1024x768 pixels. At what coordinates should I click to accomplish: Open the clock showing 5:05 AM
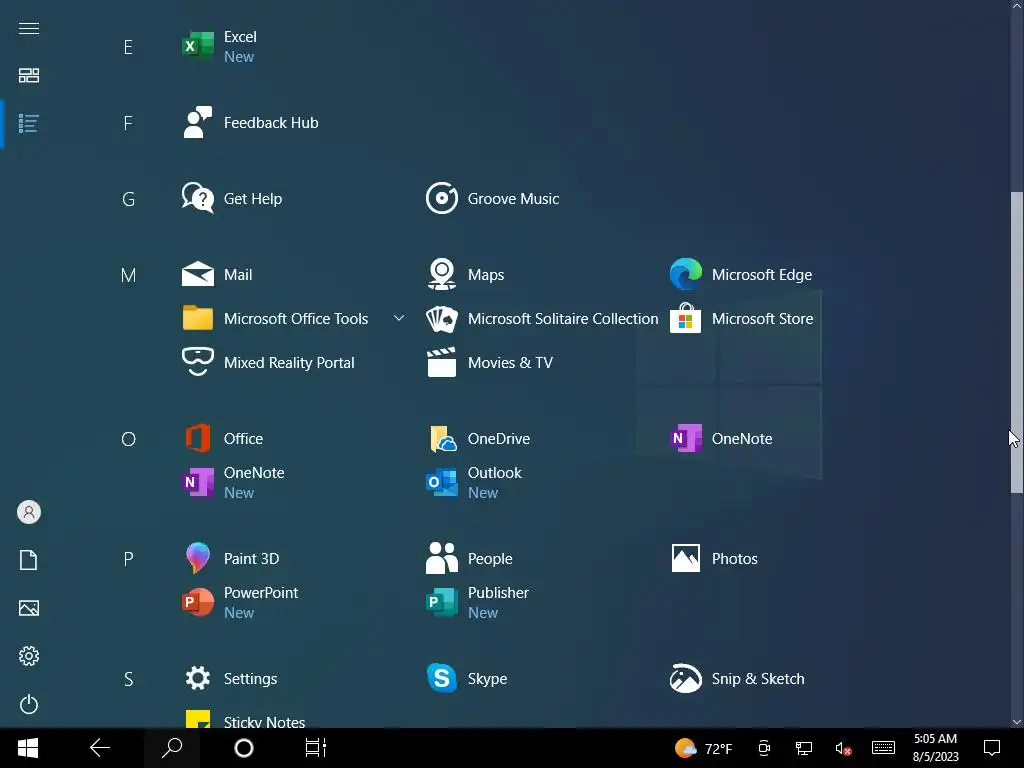(935, 748)
